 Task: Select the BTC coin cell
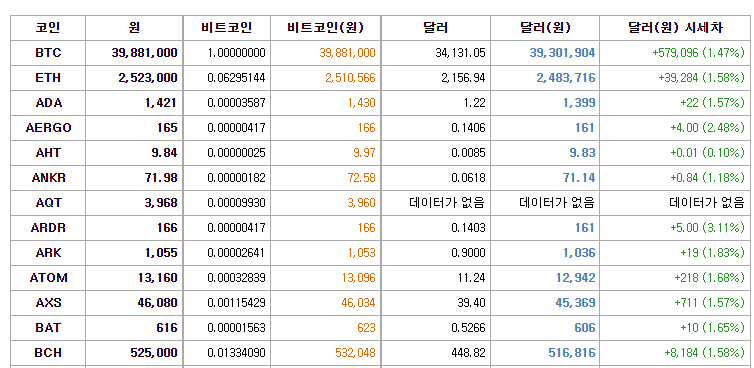48,53
